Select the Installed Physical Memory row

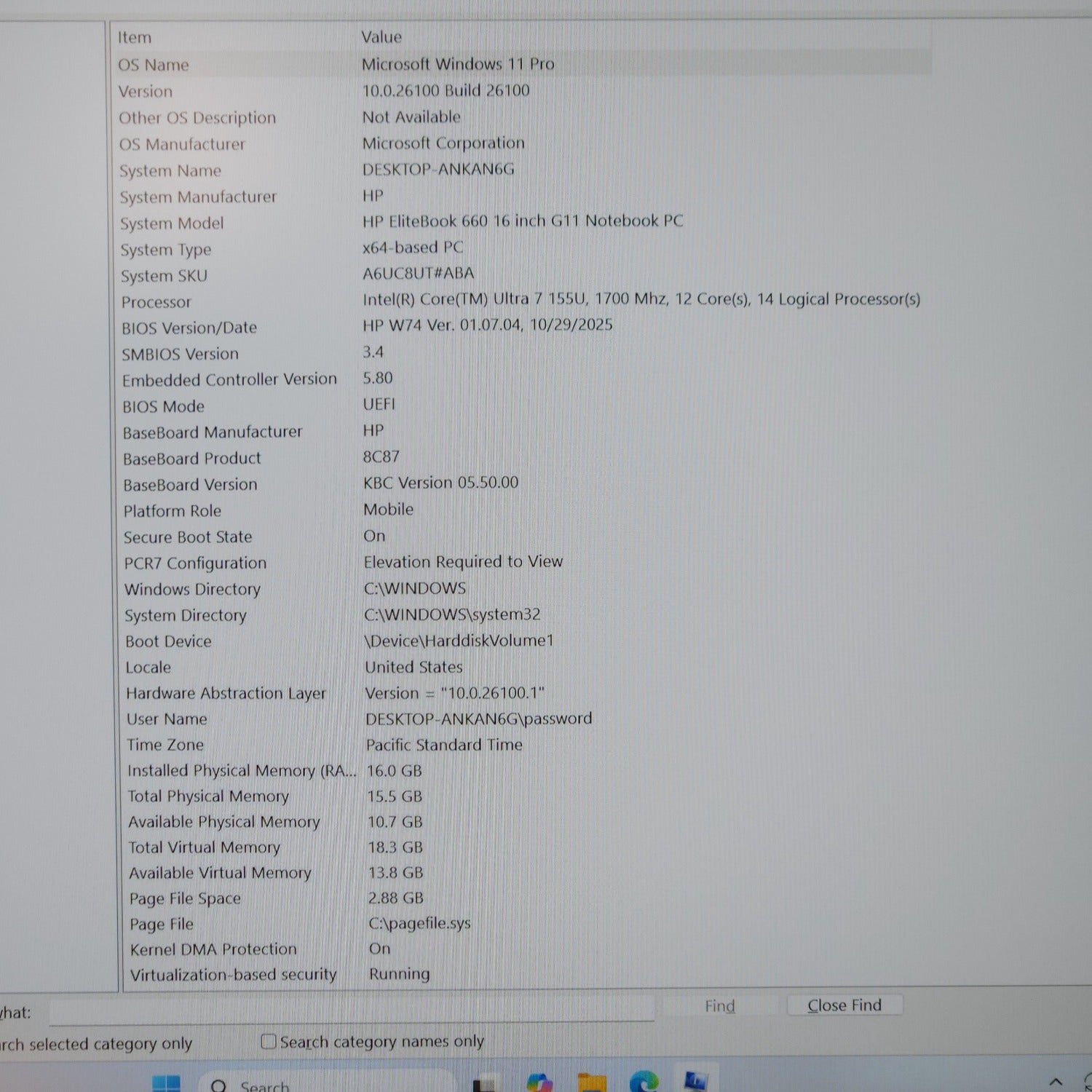click(x=240, y=770)
